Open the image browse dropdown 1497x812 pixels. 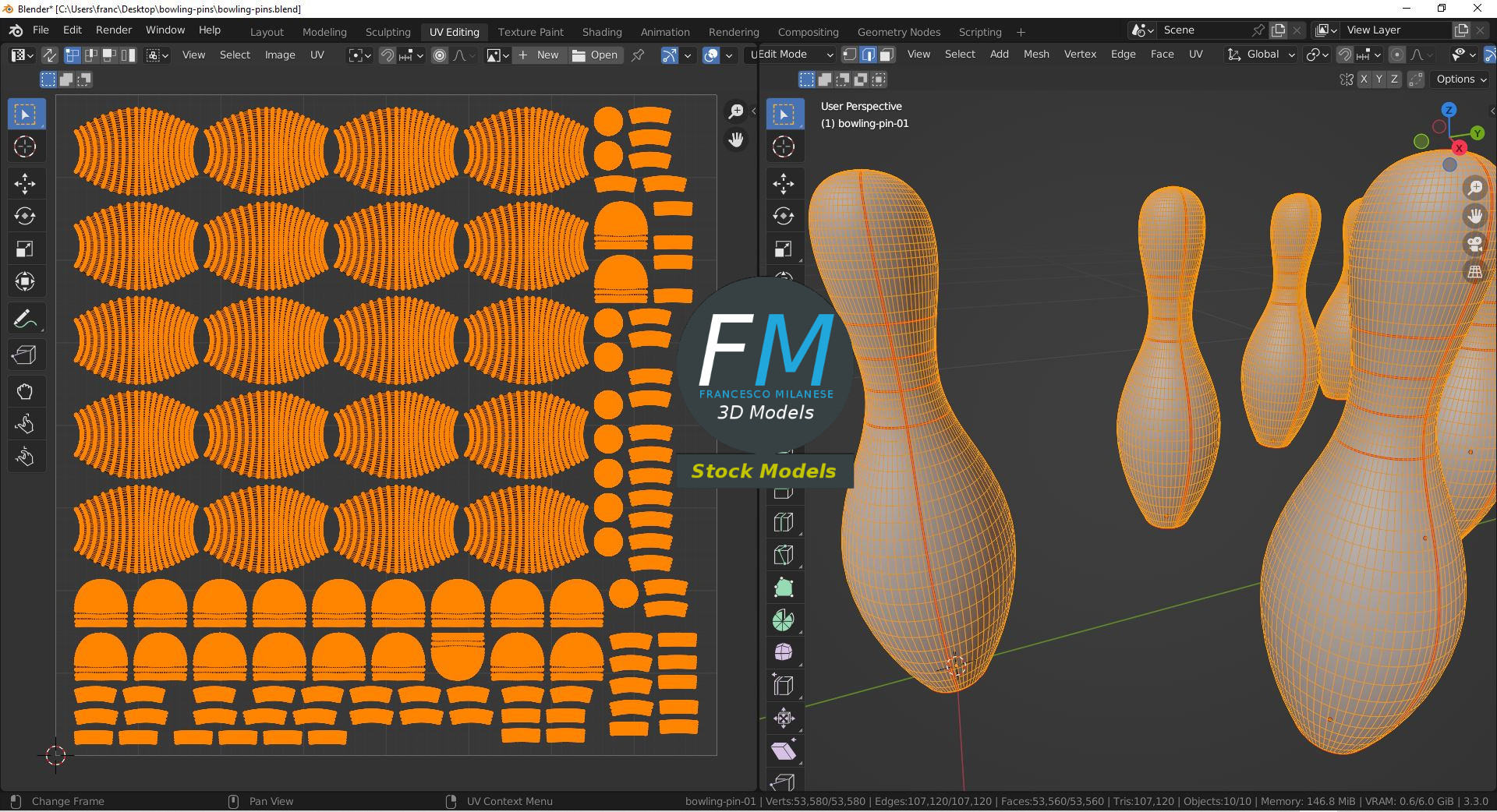[x=497, y=55]
